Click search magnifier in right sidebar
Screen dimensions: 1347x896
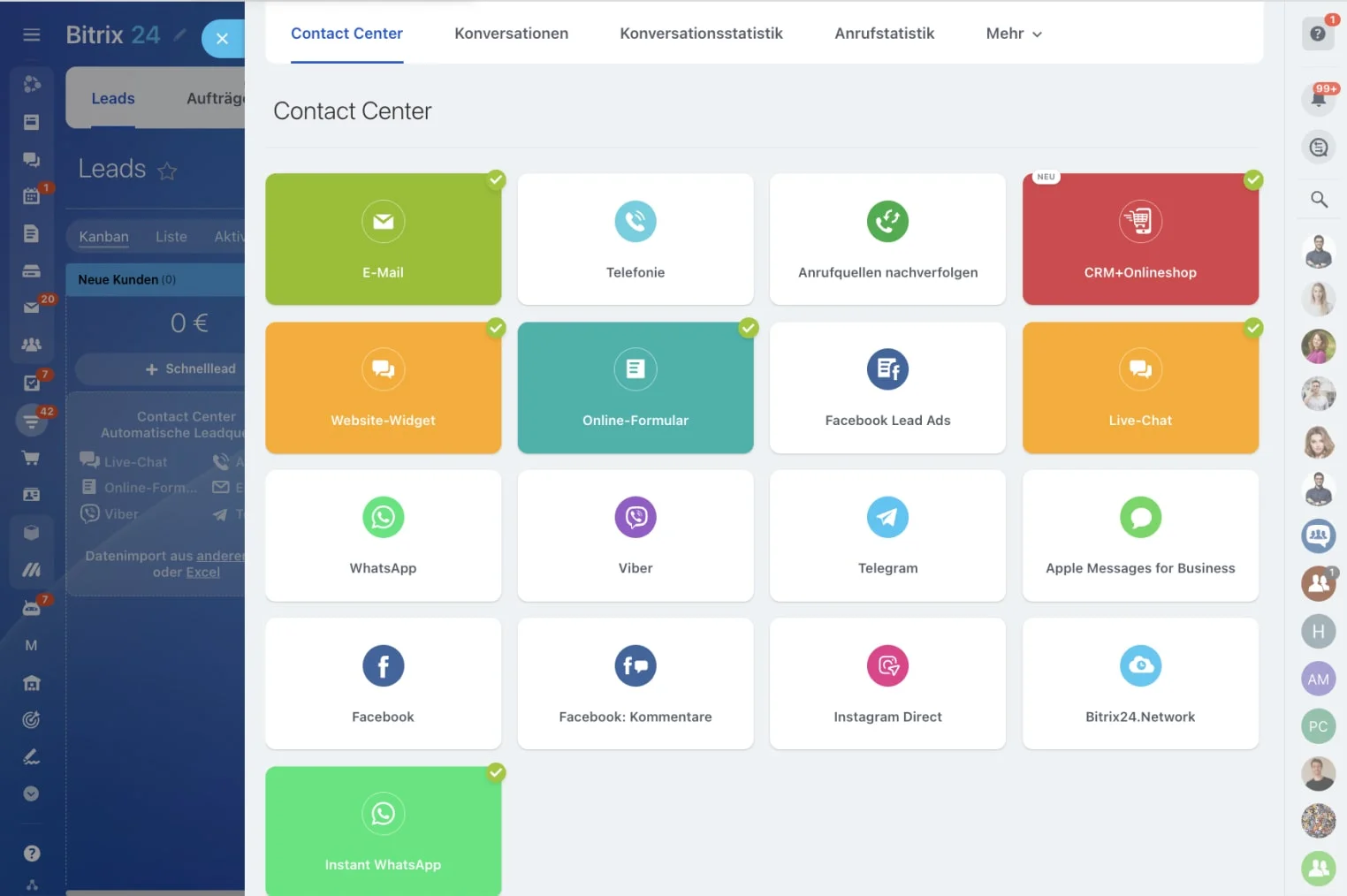point(1318,200)
